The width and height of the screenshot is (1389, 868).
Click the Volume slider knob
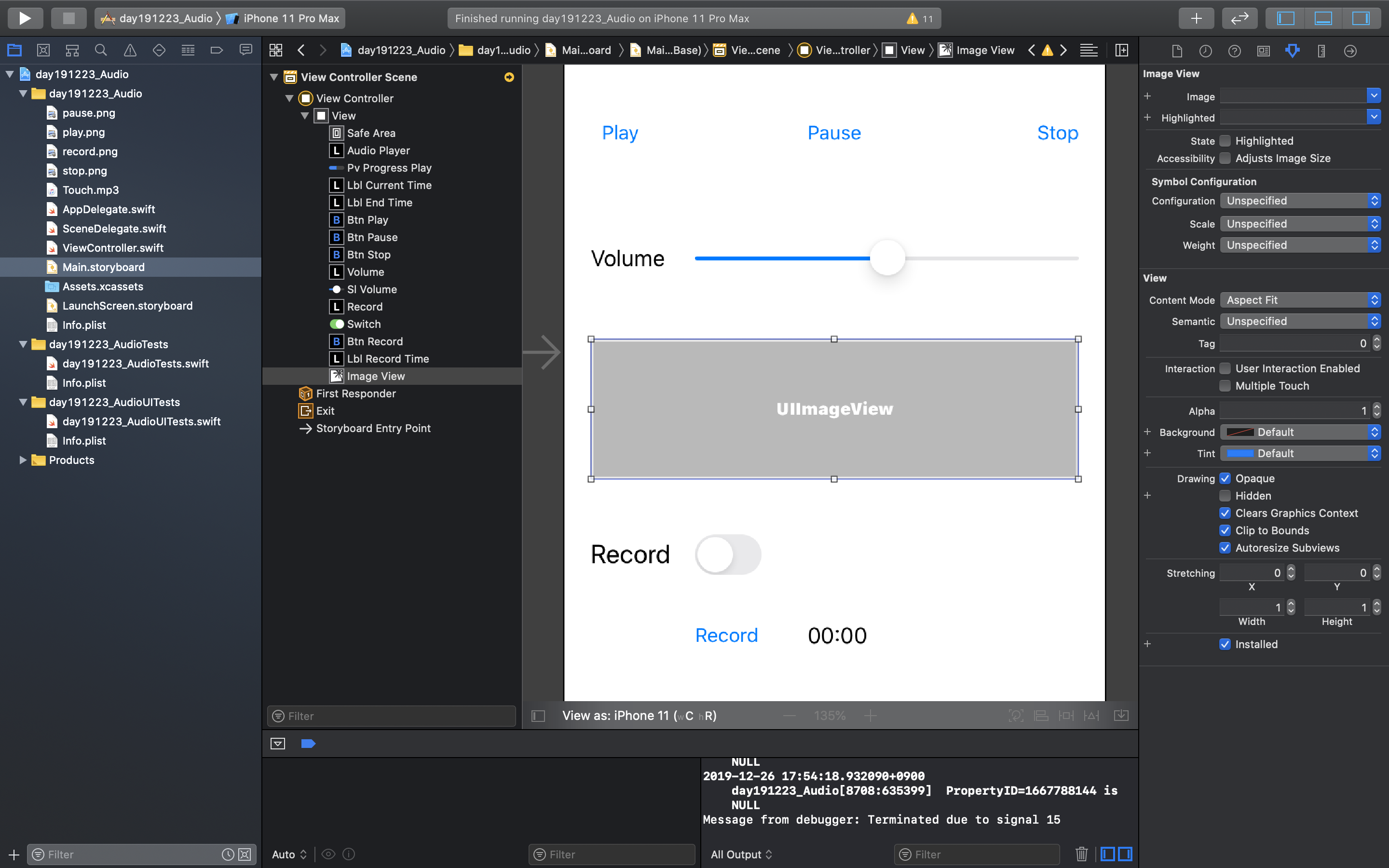point(887,258)
